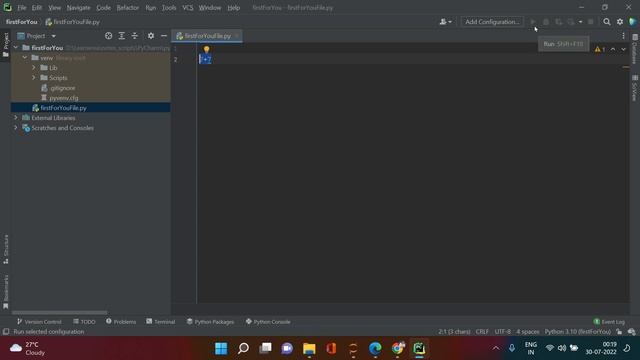Image resolution: width=640 pixels, height=360 pixels.
Task: Click the warning count indicator in editor
Action: click(x=600, y=49)
